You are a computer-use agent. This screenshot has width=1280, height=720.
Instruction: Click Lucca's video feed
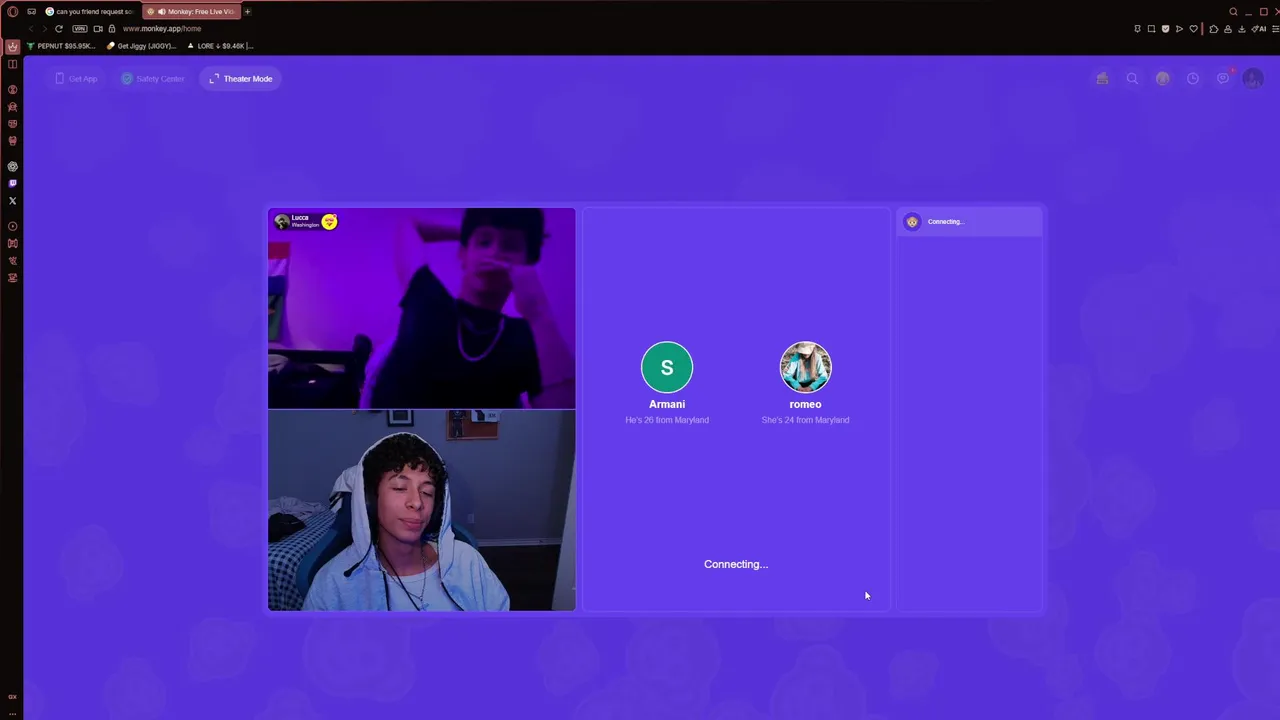click(x=421, y=309)
